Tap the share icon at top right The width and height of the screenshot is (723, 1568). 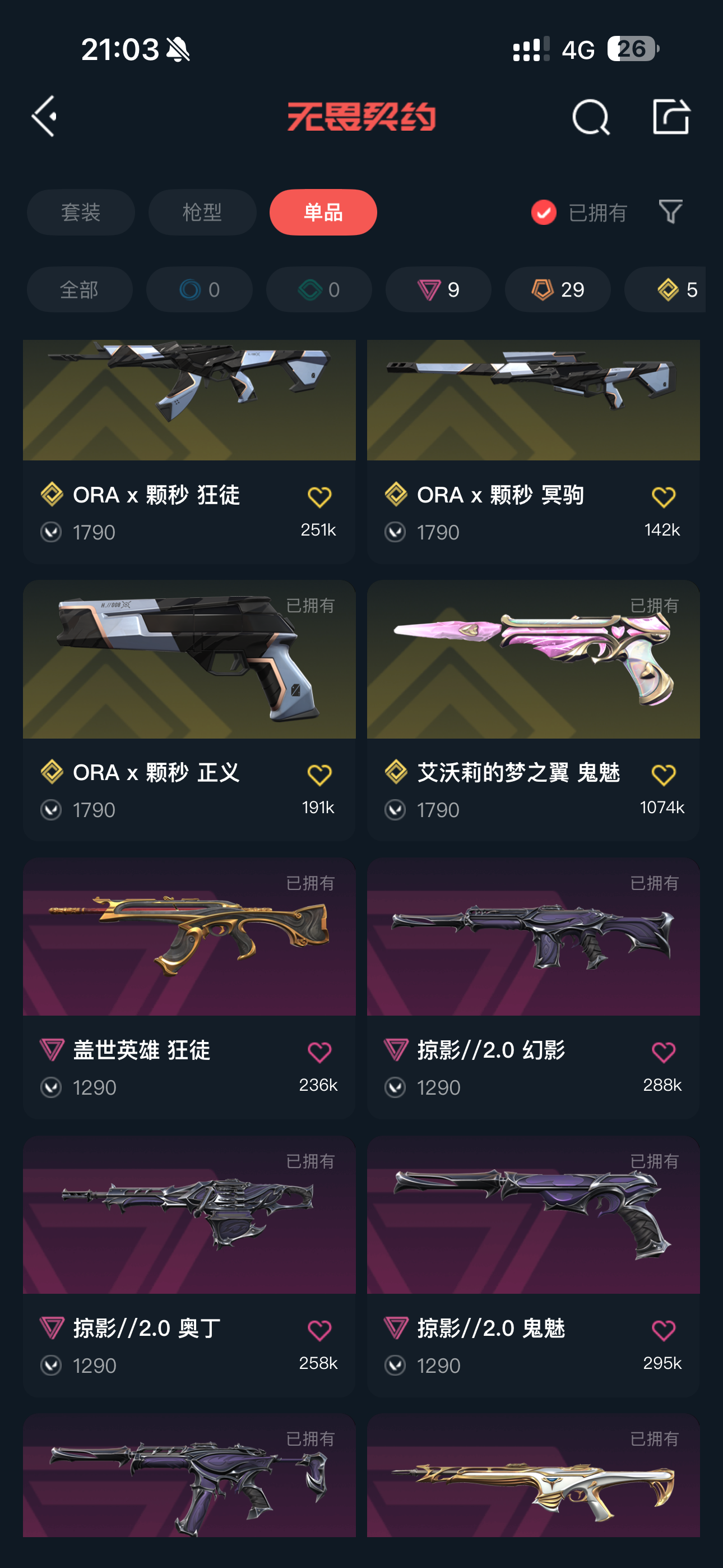click(x=671, y=116)
